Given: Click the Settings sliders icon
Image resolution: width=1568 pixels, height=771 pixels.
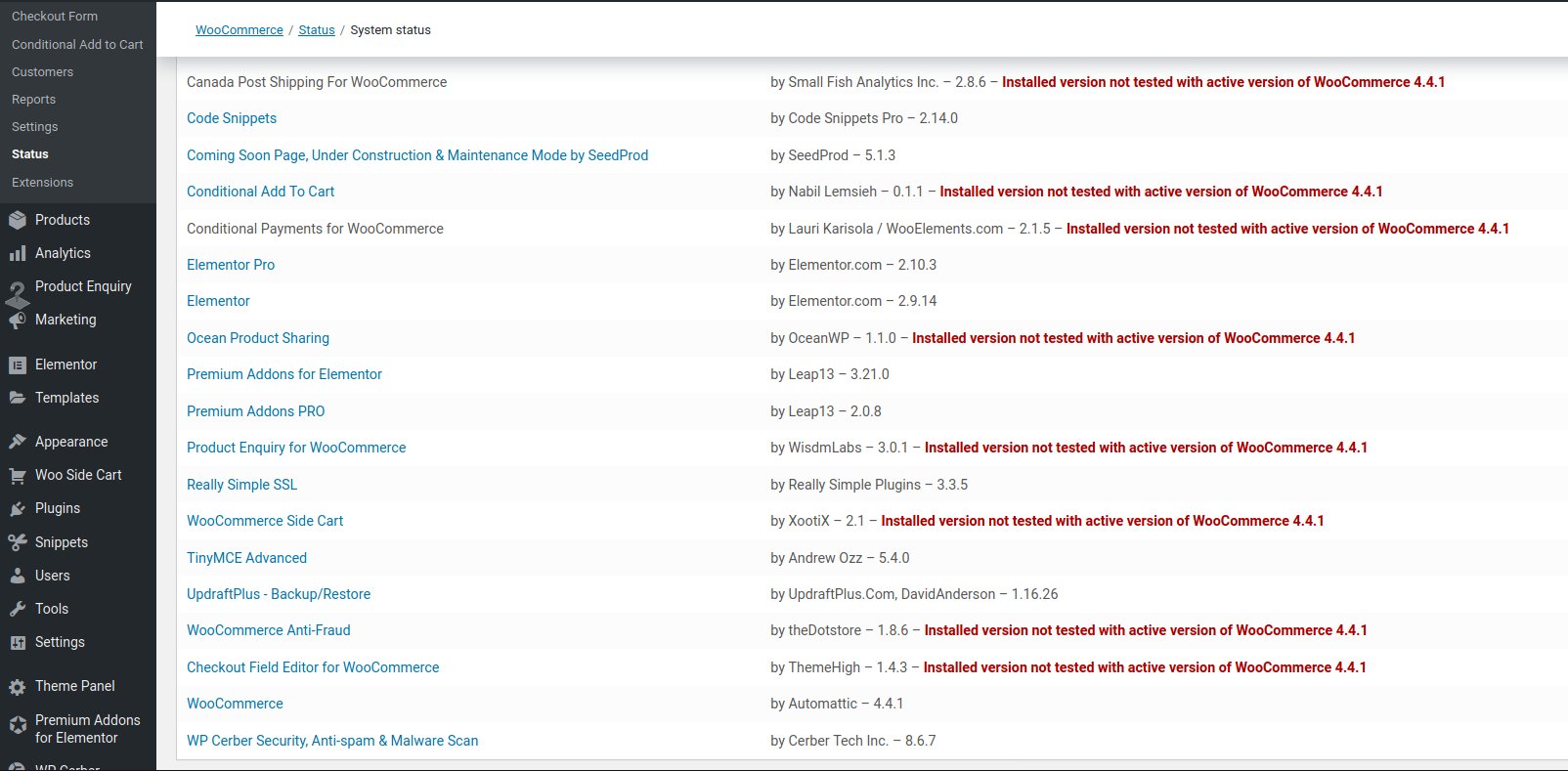Looking at the screenshot, I should 18,643.
